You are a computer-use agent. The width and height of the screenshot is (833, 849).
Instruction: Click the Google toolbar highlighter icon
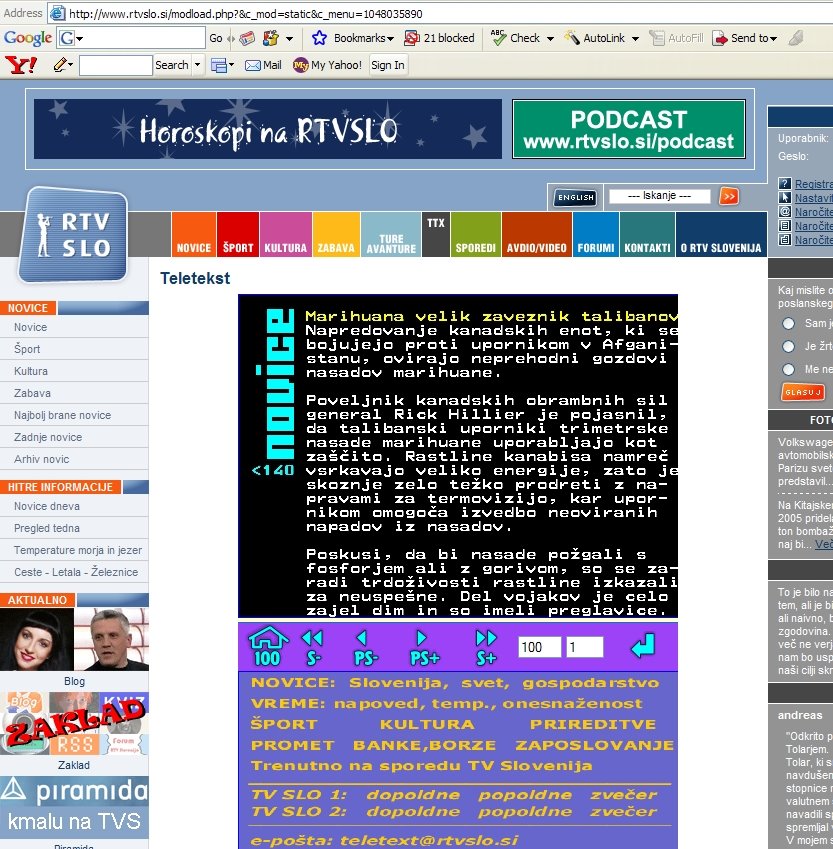point(795,38)
